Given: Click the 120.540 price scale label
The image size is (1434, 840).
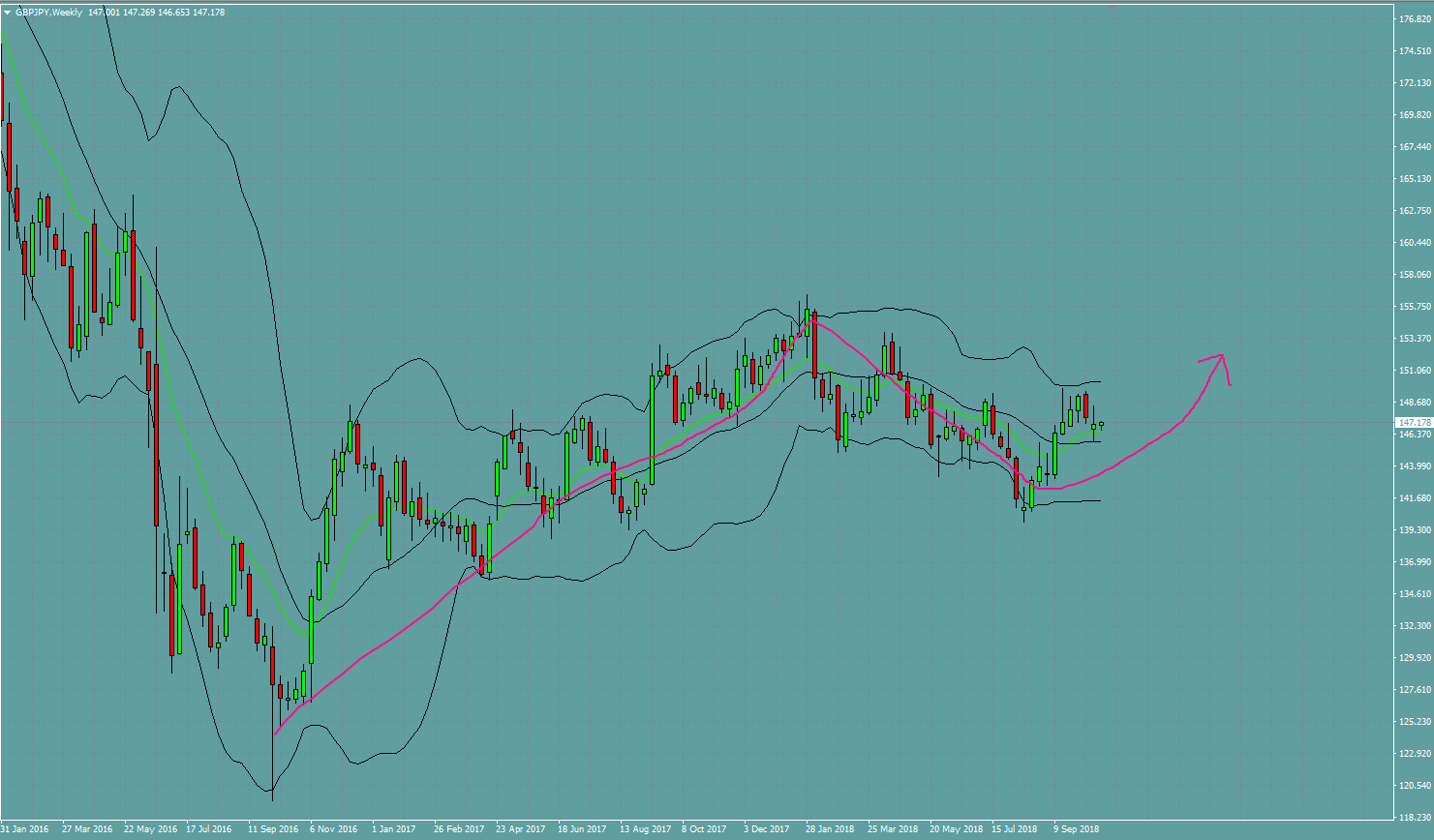Looking at the screenshot, I should [1415, 786].
